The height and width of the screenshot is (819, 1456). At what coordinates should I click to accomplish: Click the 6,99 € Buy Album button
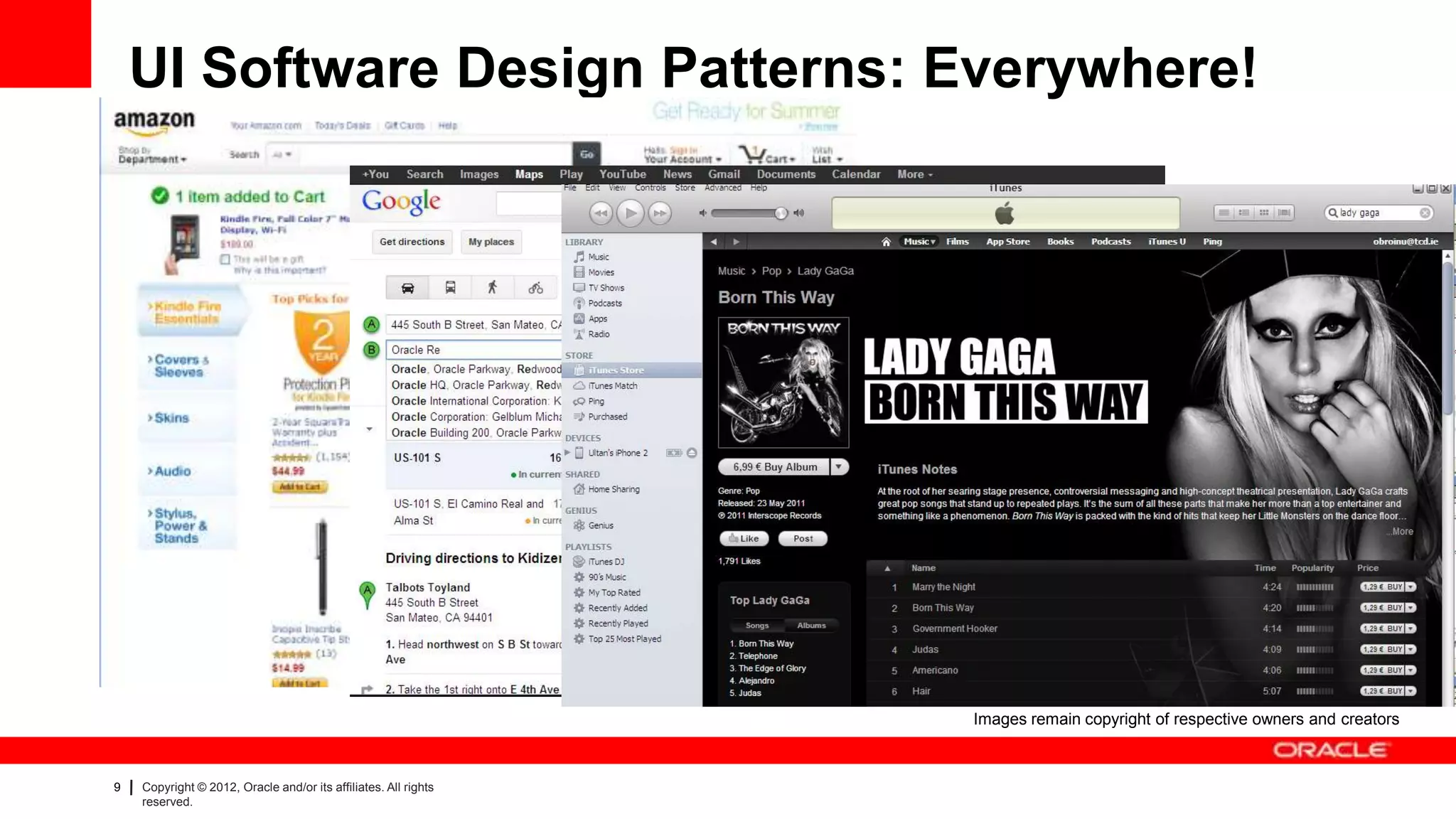pos(774,467)
